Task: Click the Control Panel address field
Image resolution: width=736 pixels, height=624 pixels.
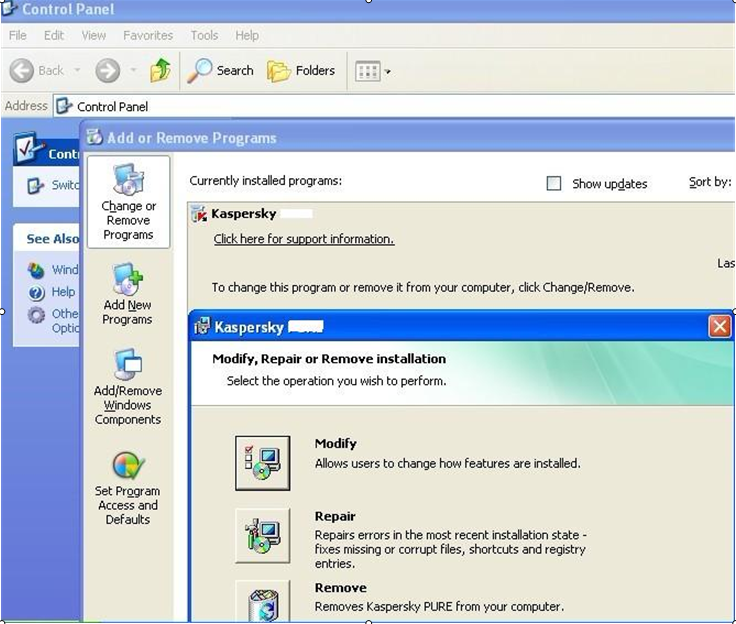Action: click(x=394, y=107)
